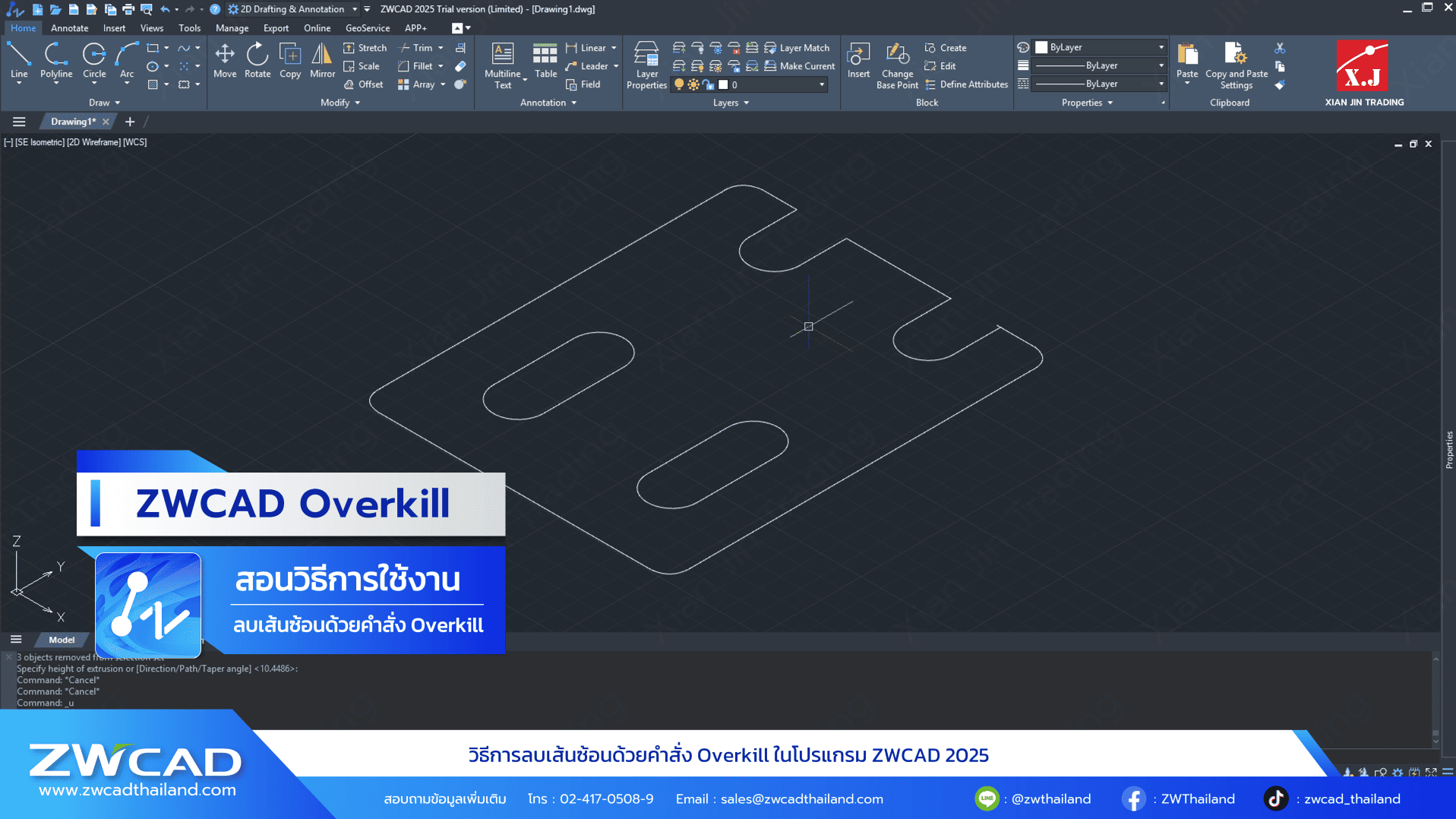Open the Linear dimension dropdown arrow
Viewport: 1456px width, 819px height.
(x=614, y=48)
